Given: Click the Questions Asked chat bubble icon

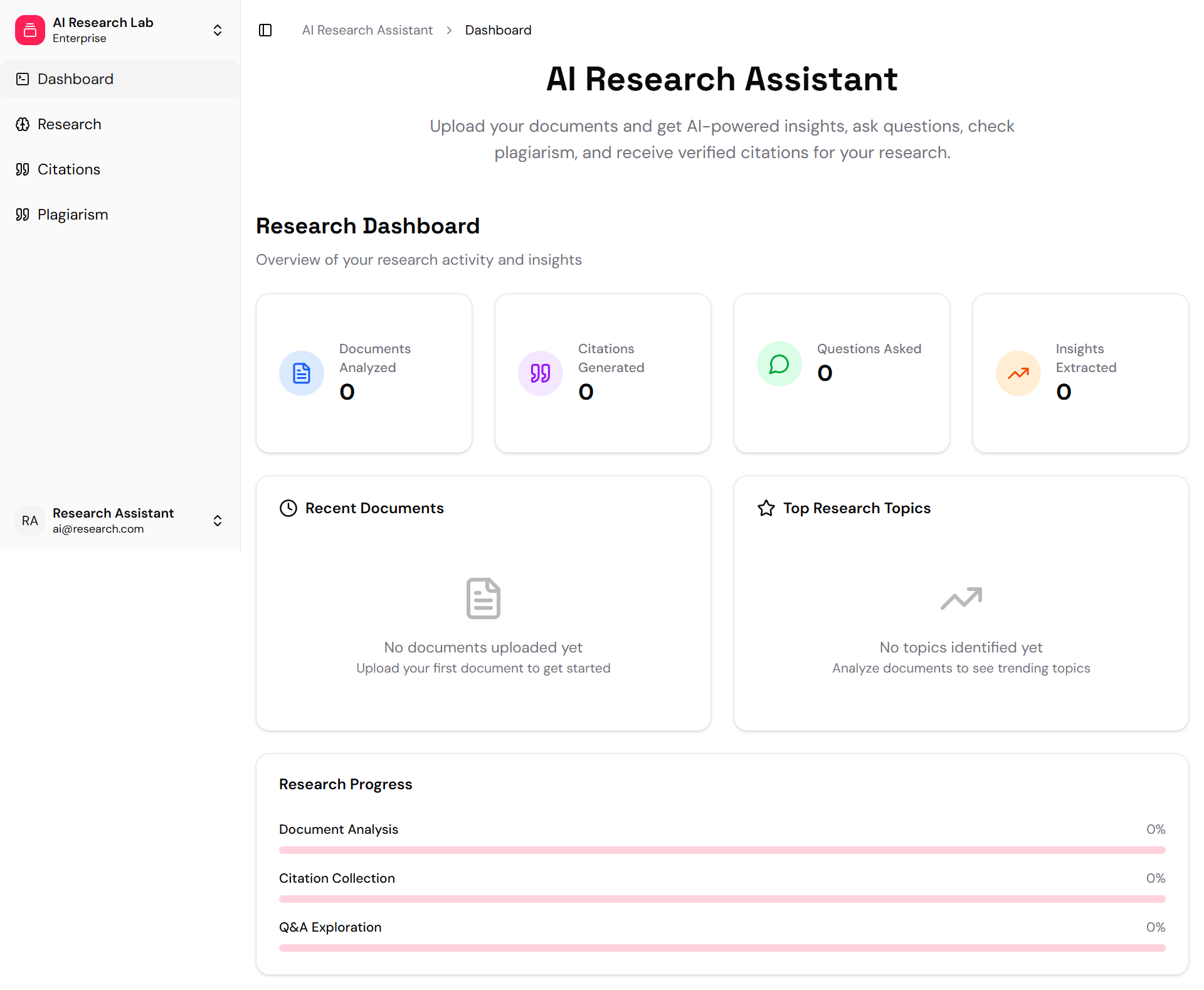Looking at the screenshot, I should [x=779, y=364].
